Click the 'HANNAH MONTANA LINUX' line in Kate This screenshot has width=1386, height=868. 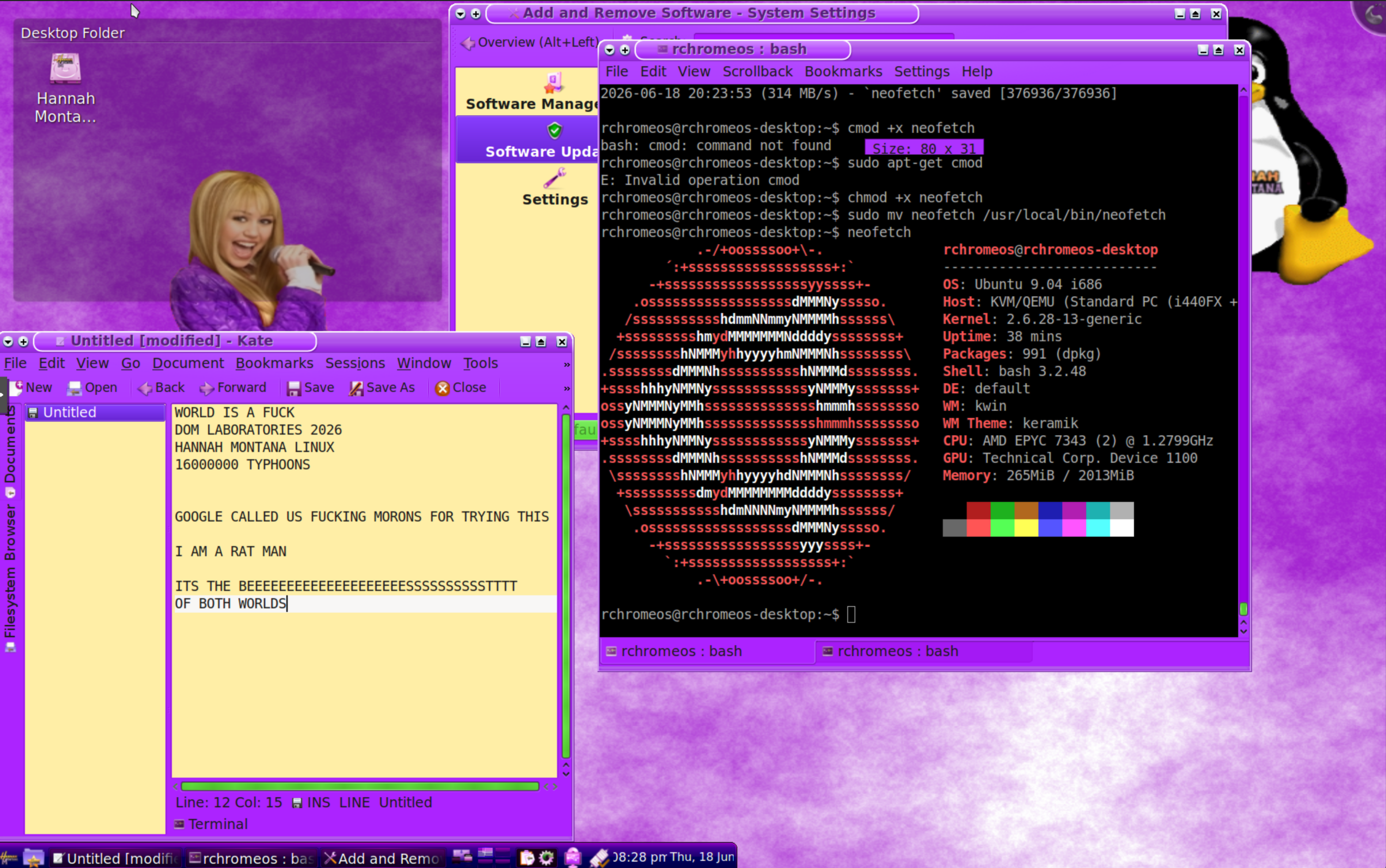254,447
